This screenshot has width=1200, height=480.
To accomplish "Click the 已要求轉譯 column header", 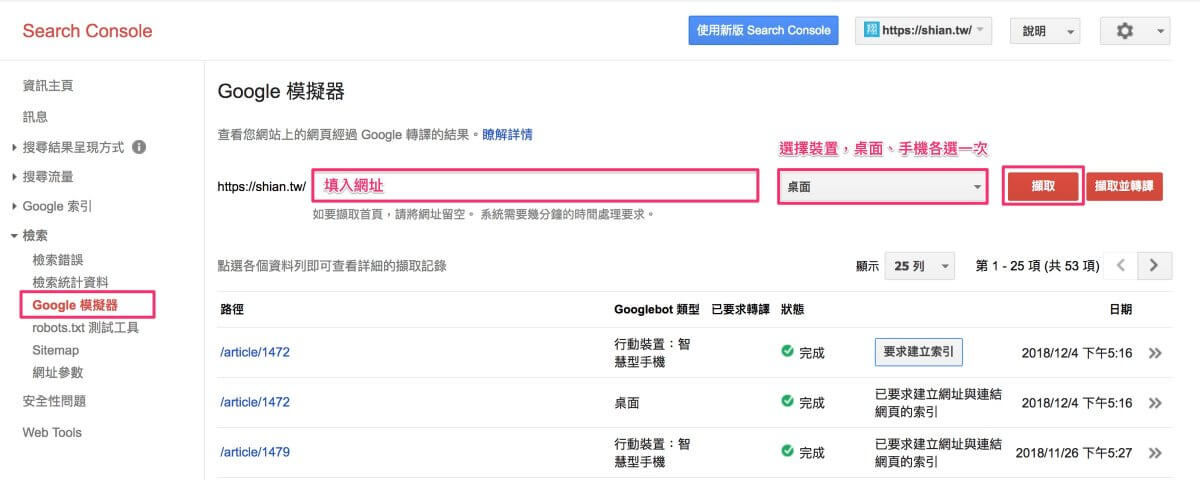I will [x=740, y=310].
